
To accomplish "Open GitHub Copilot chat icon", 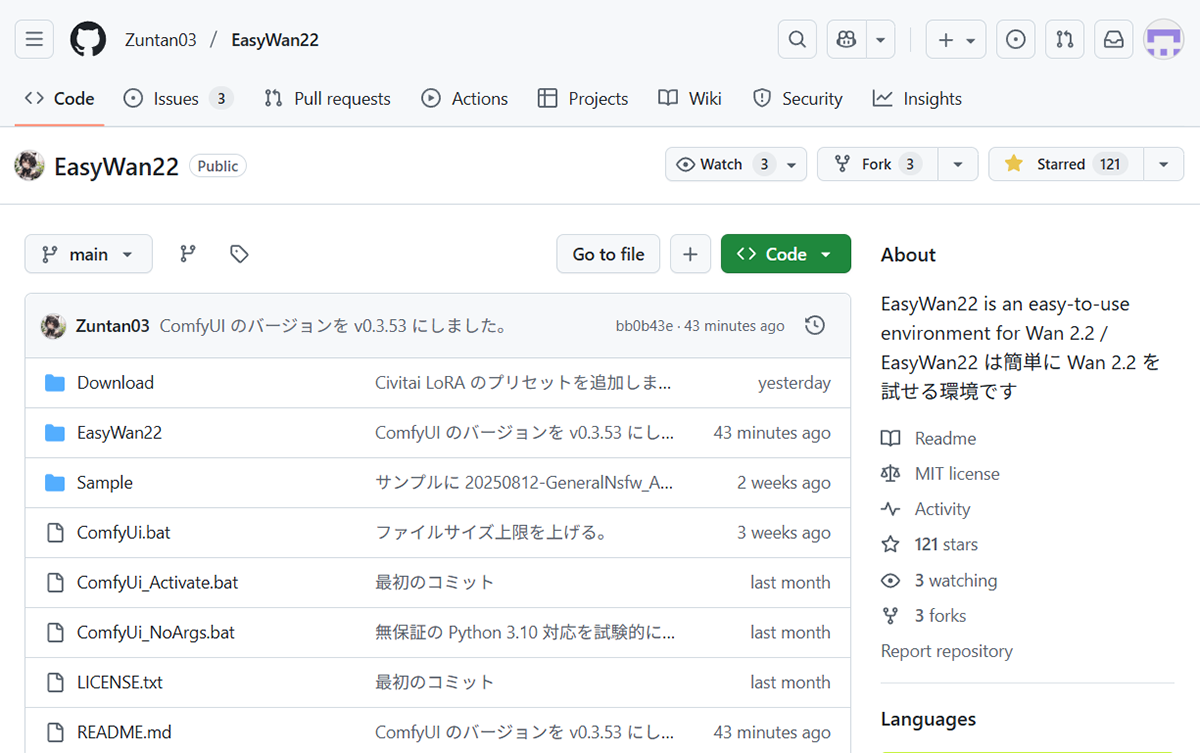I will (847, 39).
